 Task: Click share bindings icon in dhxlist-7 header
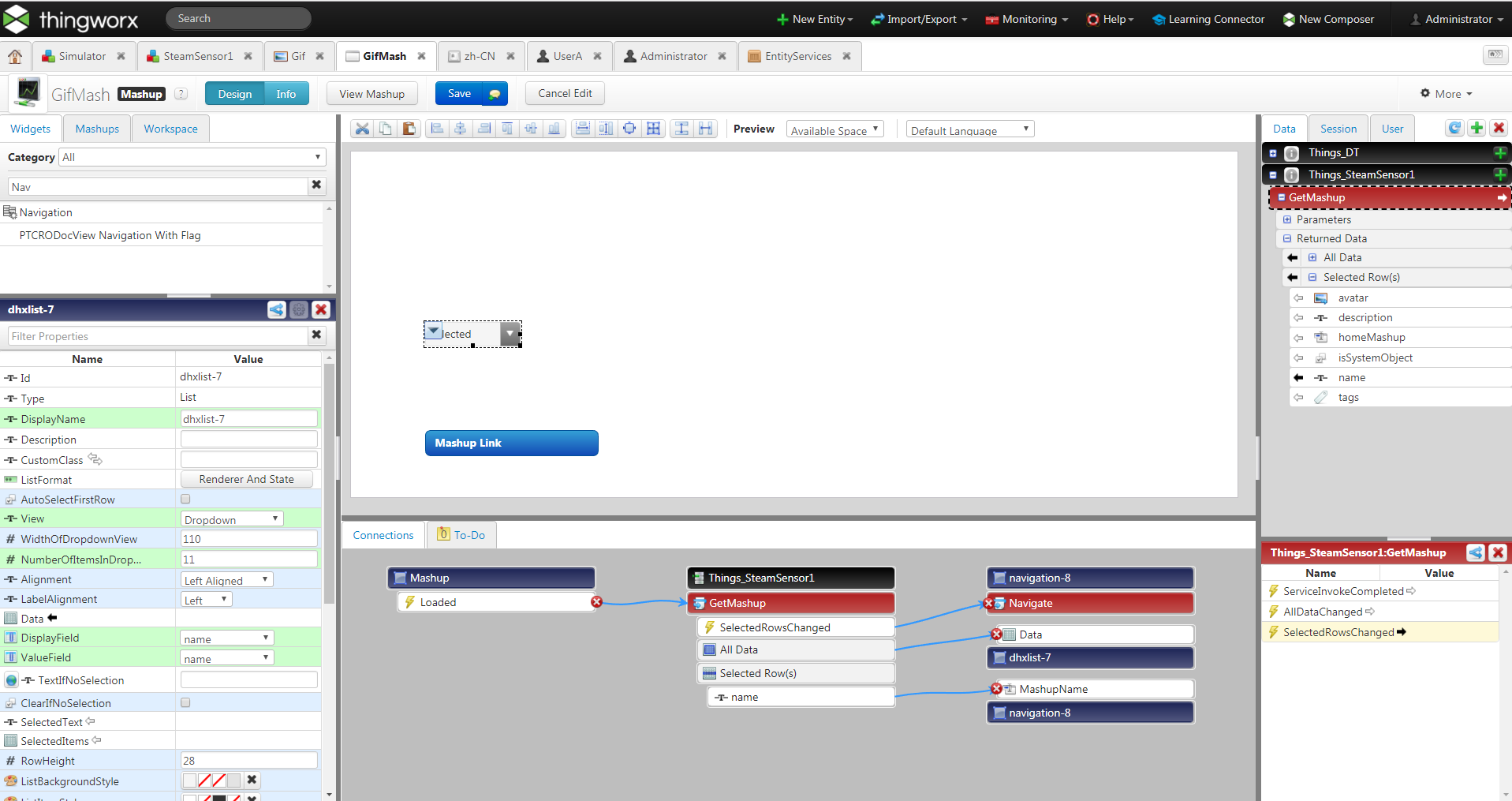(x=277, y=309)
